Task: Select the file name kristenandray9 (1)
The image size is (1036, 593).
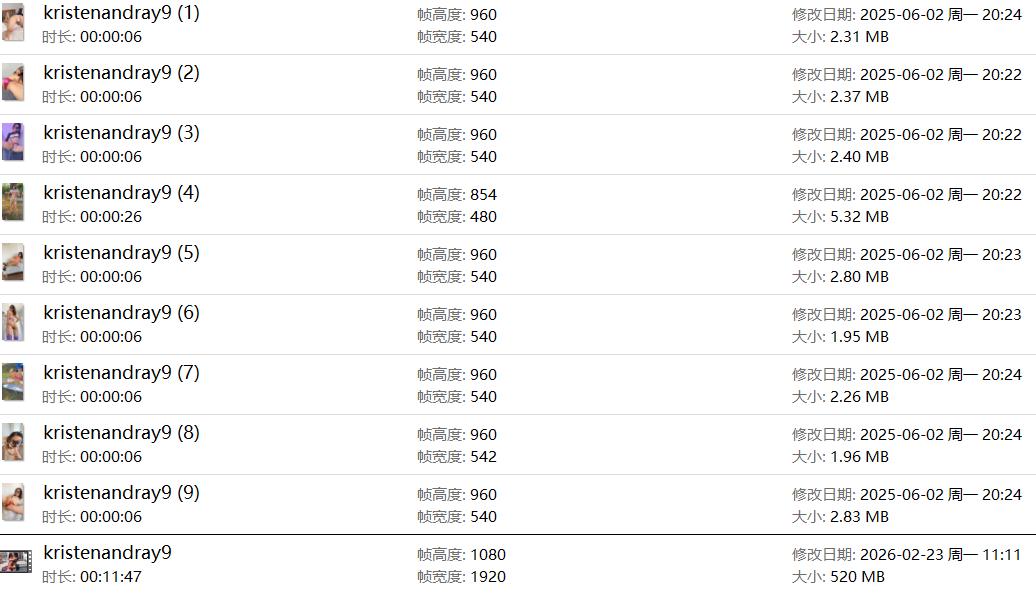Action: 121,13
